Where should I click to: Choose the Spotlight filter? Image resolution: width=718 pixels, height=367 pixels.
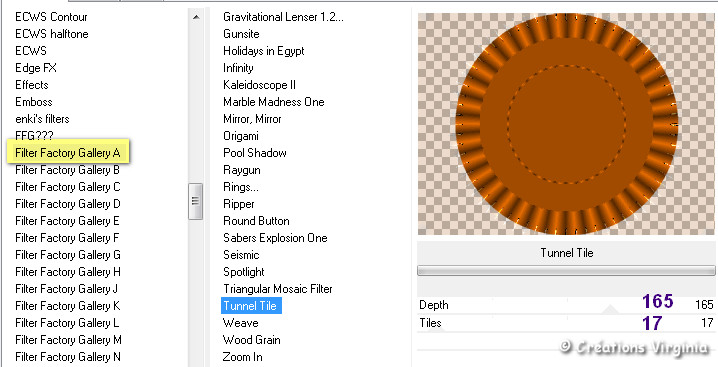(244, 272)
